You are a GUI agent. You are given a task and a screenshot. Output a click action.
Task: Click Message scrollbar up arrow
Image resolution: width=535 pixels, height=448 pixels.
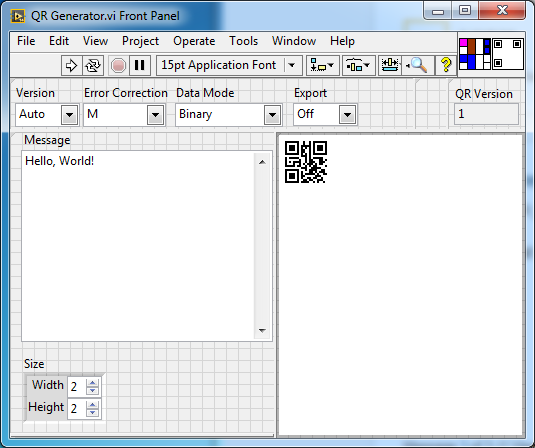pyautogui.click(x=262, y=162)
